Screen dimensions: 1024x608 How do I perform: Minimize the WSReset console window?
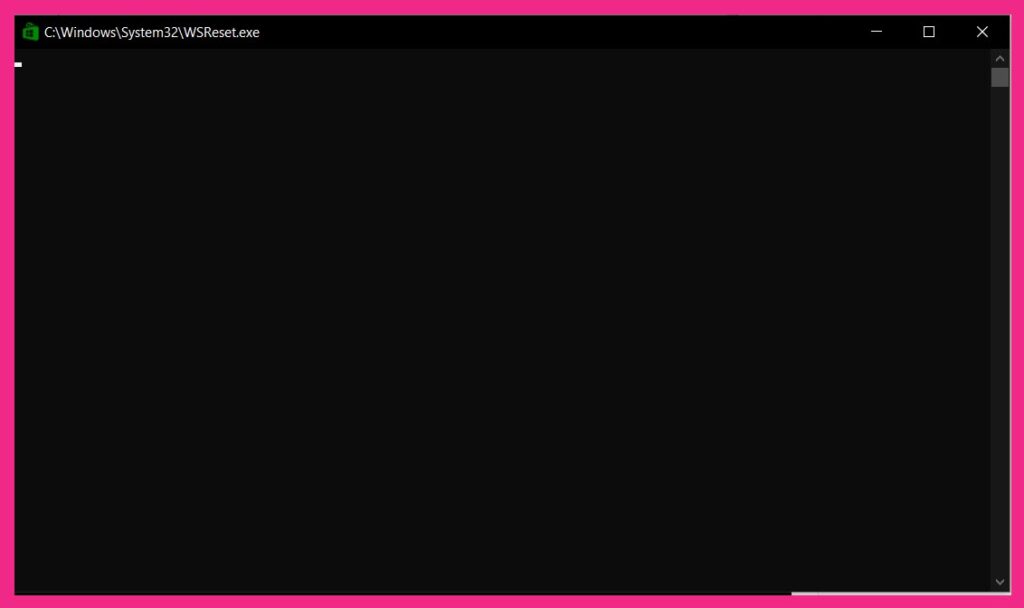tap(876, 31)
